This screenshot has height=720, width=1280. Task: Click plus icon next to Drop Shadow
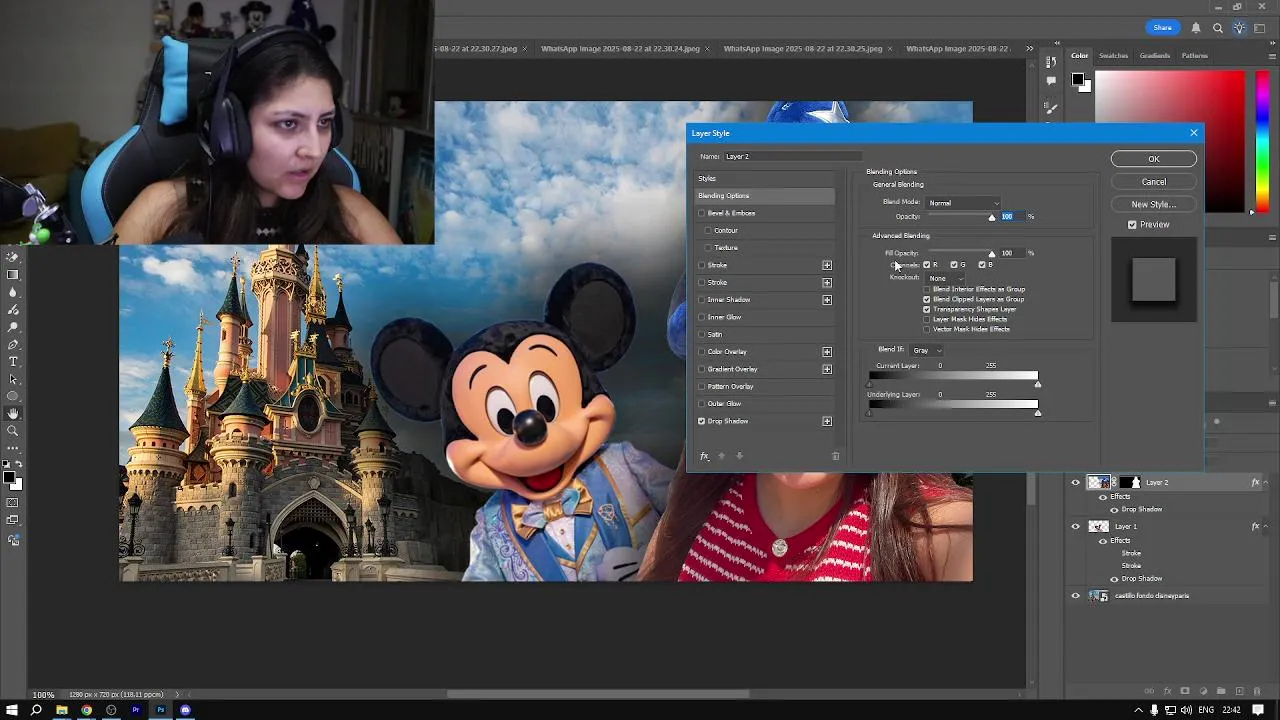pos(827,421)
